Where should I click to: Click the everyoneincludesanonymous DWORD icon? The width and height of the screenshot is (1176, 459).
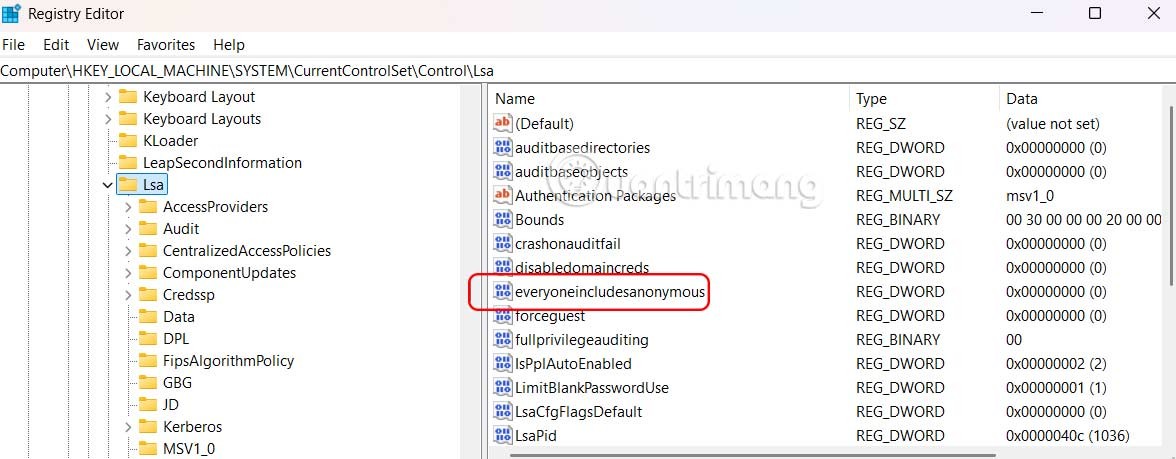pyautogui.click(x=502, y=291)
